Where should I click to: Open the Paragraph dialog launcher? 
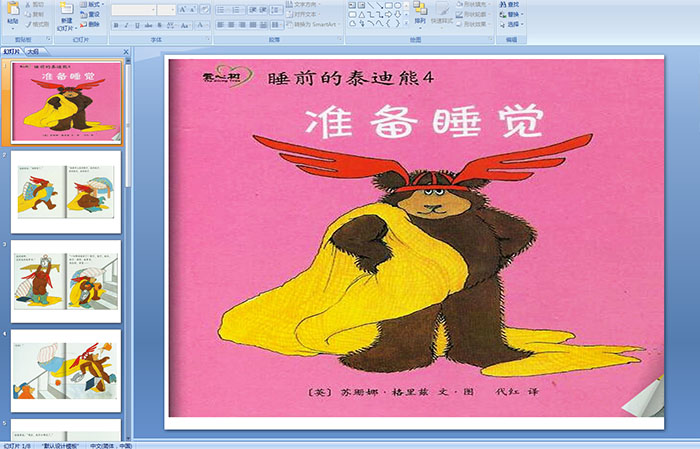click(x=340, y=40)
